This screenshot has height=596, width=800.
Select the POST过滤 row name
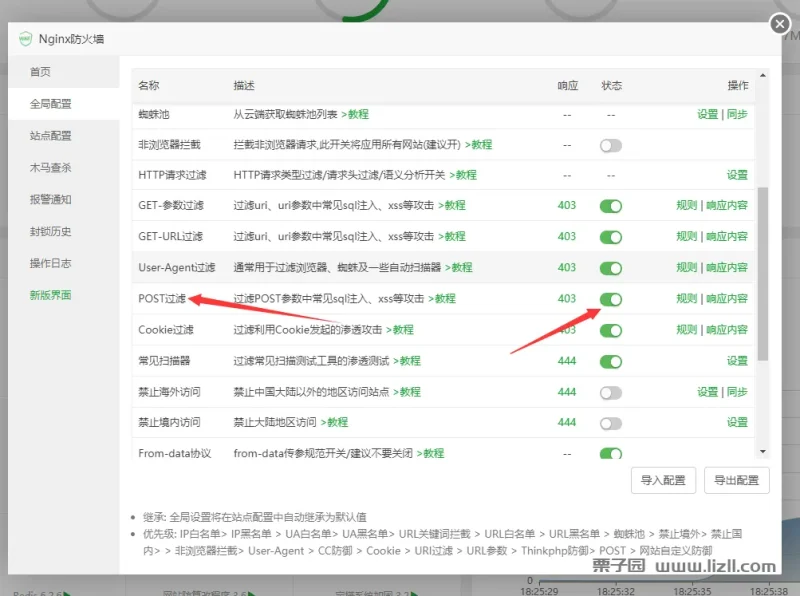(x=162, y=299)
